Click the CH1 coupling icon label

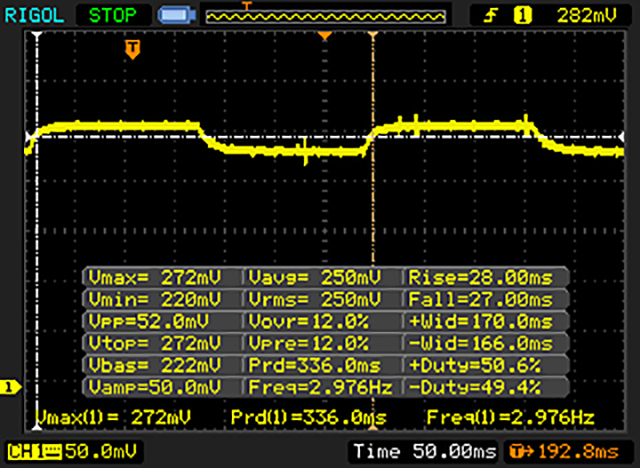click(x=34, y=452)
